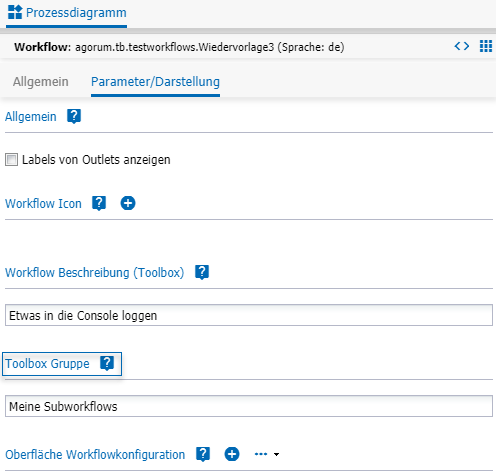Focus the Meine Subworkflows input field
Viewport: 496px width, 475px height.
tap(249, 406)
